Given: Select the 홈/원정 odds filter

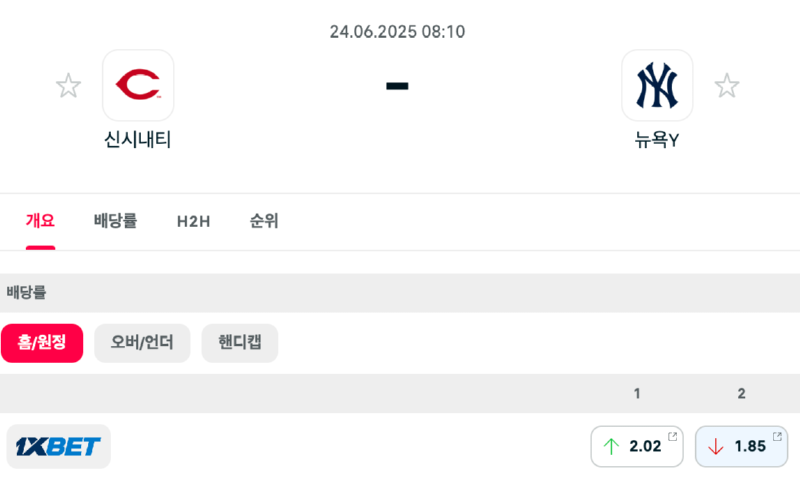Looking at the screenshot, I should 42,343.
